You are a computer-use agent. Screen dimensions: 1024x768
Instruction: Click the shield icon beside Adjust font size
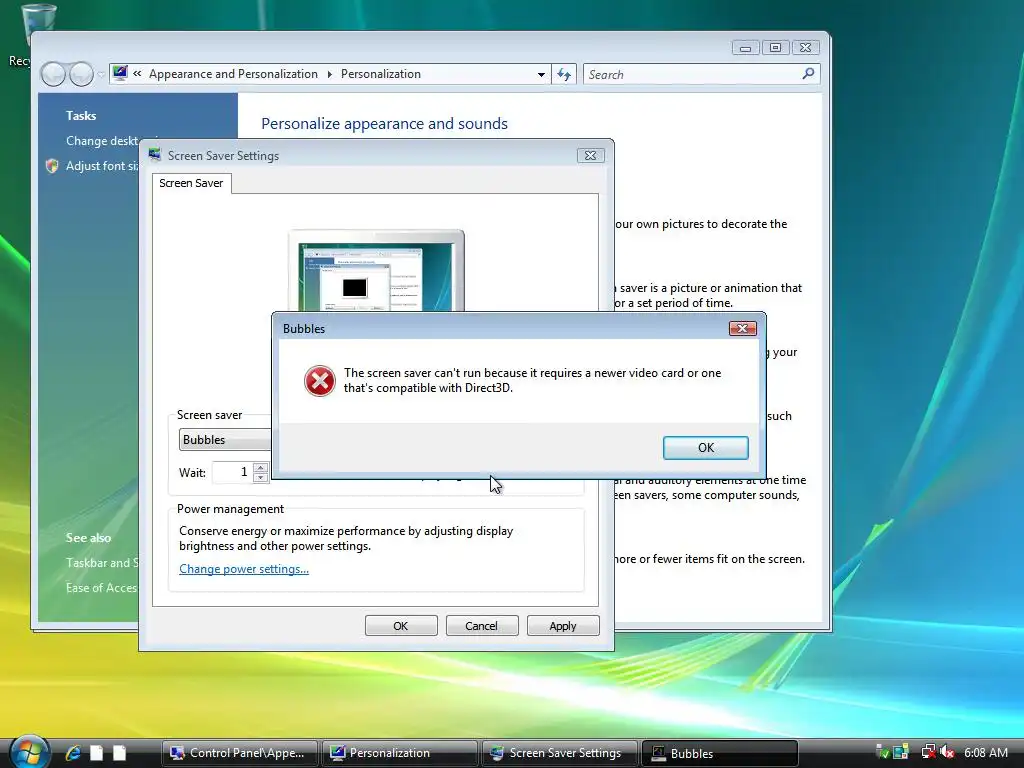pyautogui.click(x=52, y=166)
